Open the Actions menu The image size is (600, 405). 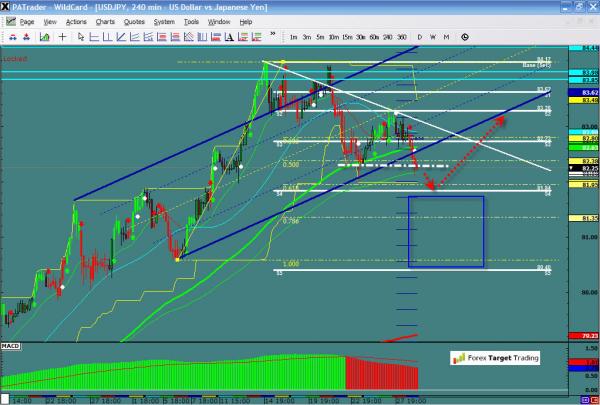75,20
